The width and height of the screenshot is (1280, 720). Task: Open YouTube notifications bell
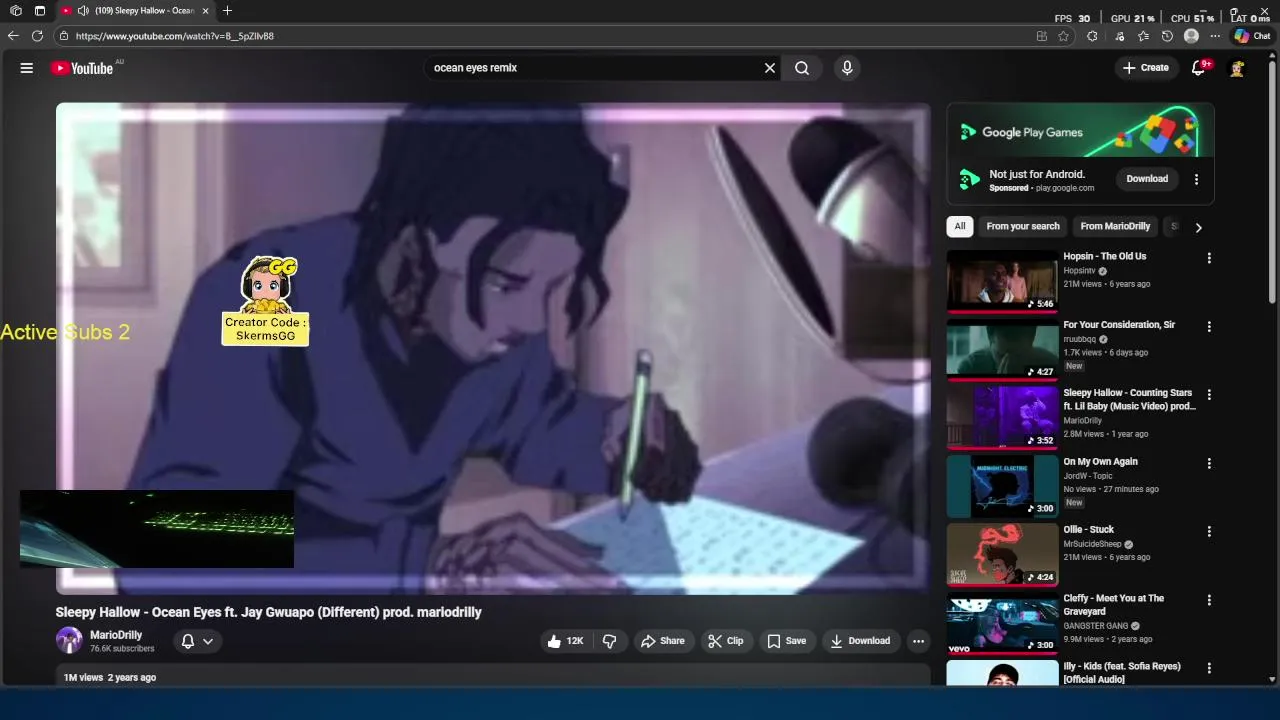pos(1199,68)
